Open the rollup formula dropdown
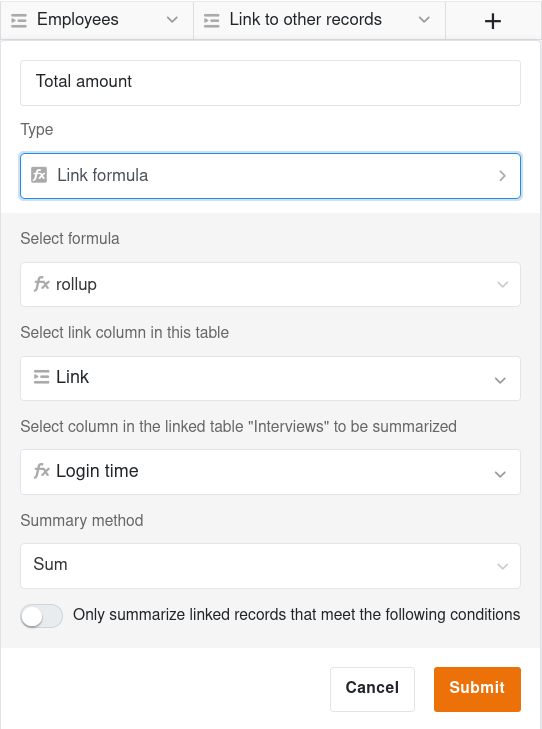Image resolution: width=542 pixels, height=729 pixels. pyautogui.click(x=270, y=284)
